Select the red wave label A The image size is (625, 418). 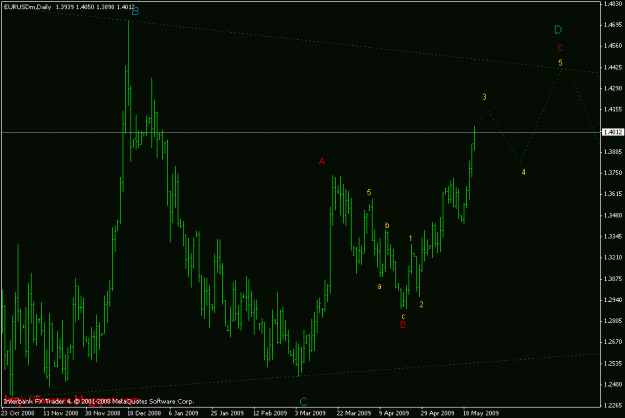click(322, 161)
